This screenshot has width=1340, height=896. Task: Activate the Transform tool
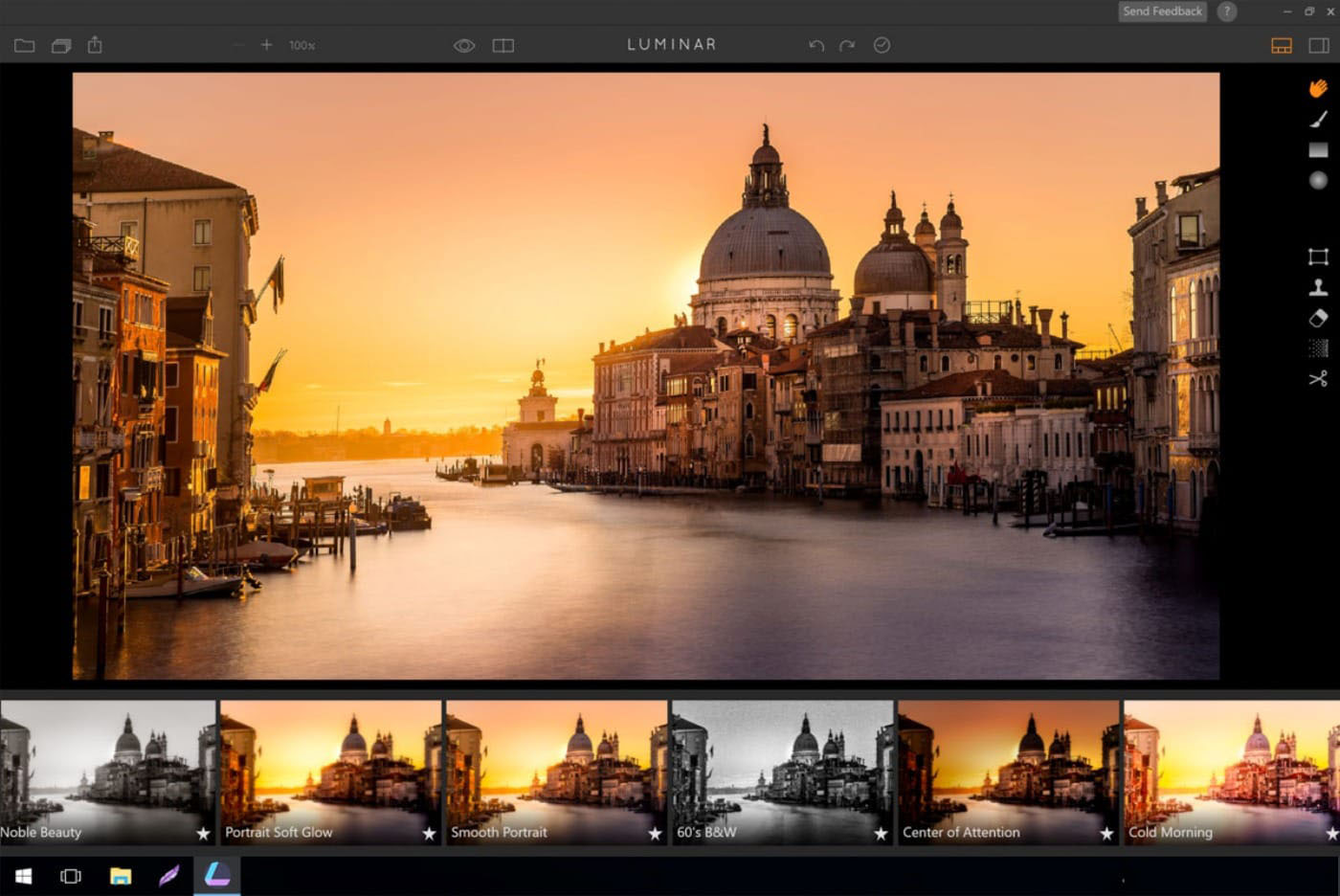click(1318, 257)
